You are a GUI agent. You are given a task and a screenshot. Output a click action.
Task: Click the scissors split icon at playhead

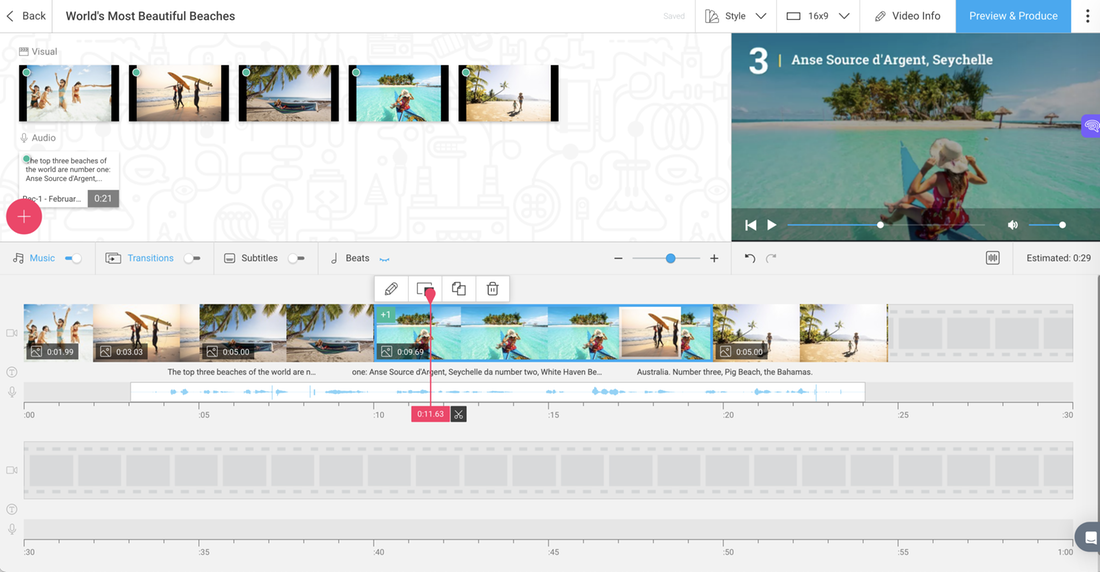458,414
